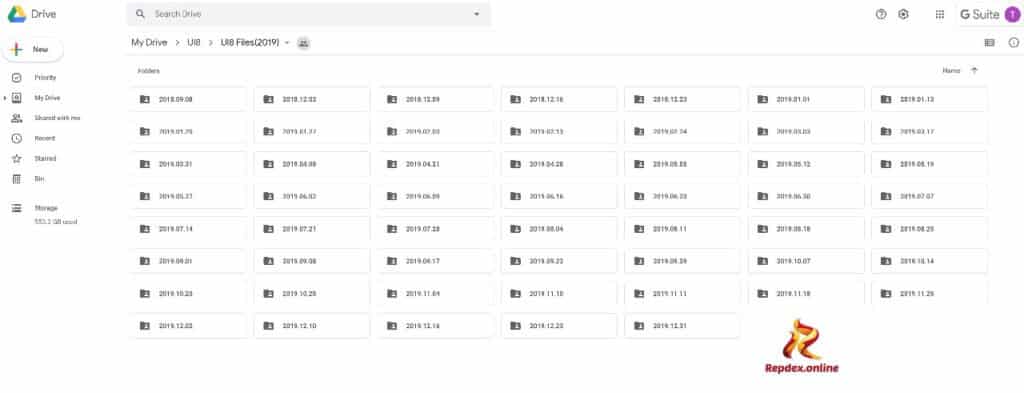
Task: Select folder 2019.03.31
Action: click(x=188, y=164)
